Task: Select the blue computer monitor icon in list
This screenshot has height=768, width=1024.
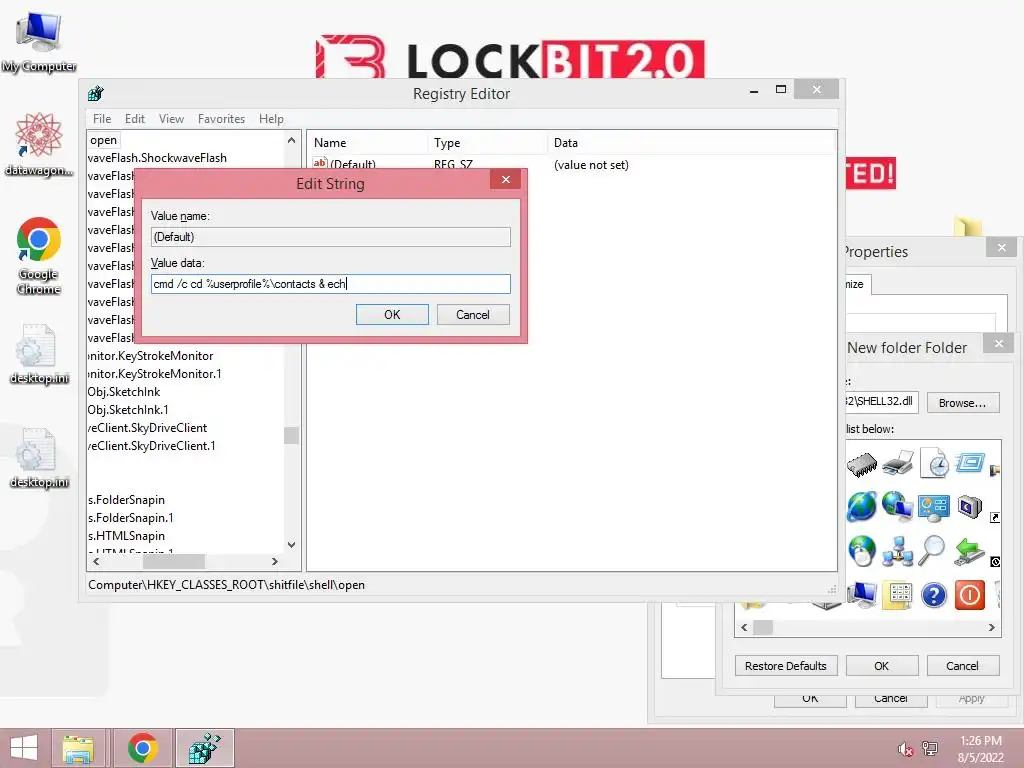Action: (862, 594)
